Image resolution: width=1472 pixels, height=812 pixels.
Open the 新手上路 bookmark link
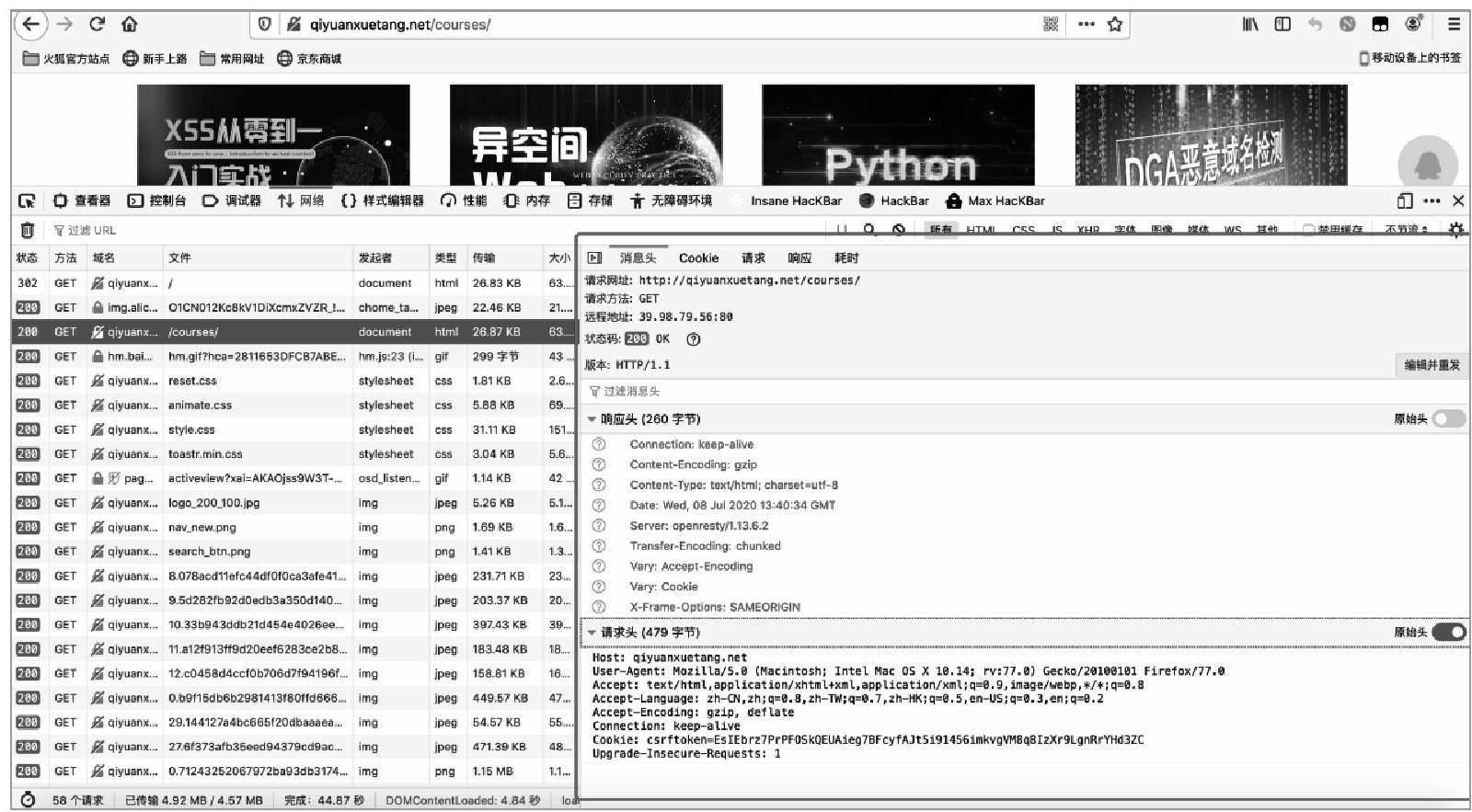pyautogui.click(x=155, y=59)
